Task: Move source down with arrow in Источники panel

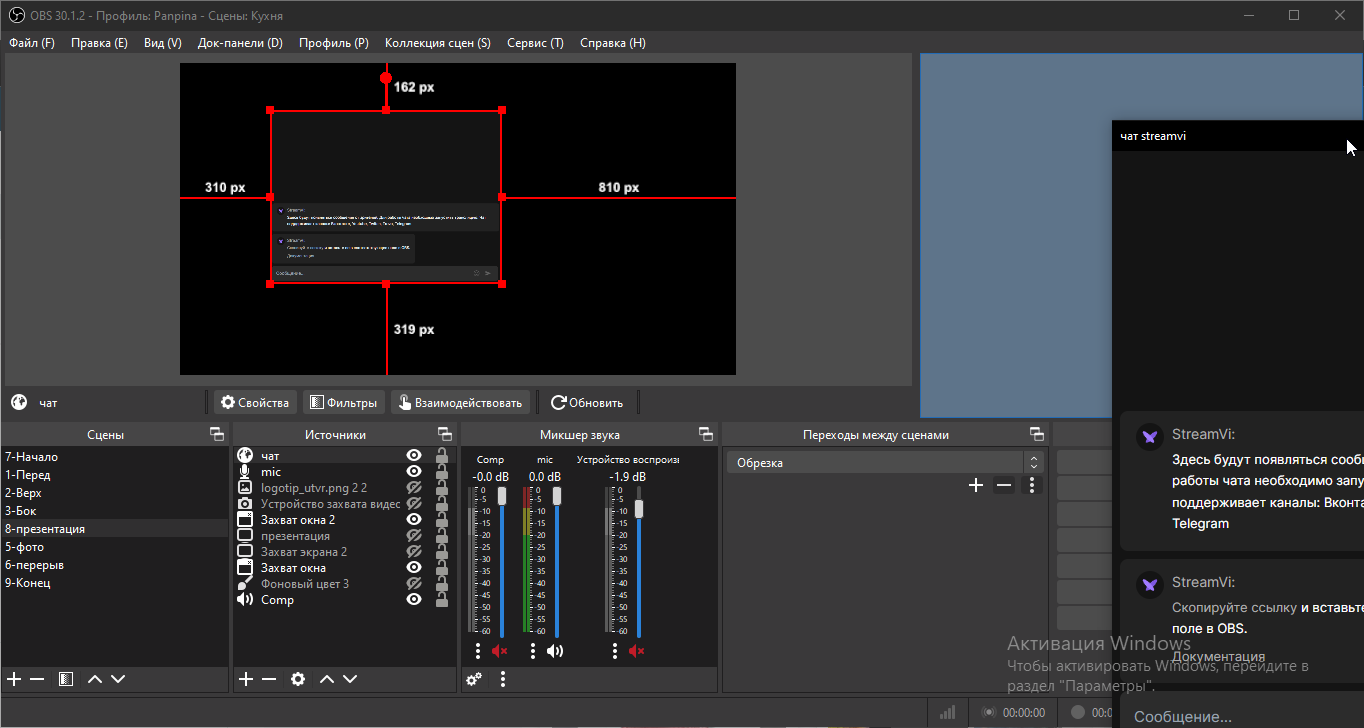Action: pyautogui.click(x=350, y=679)
